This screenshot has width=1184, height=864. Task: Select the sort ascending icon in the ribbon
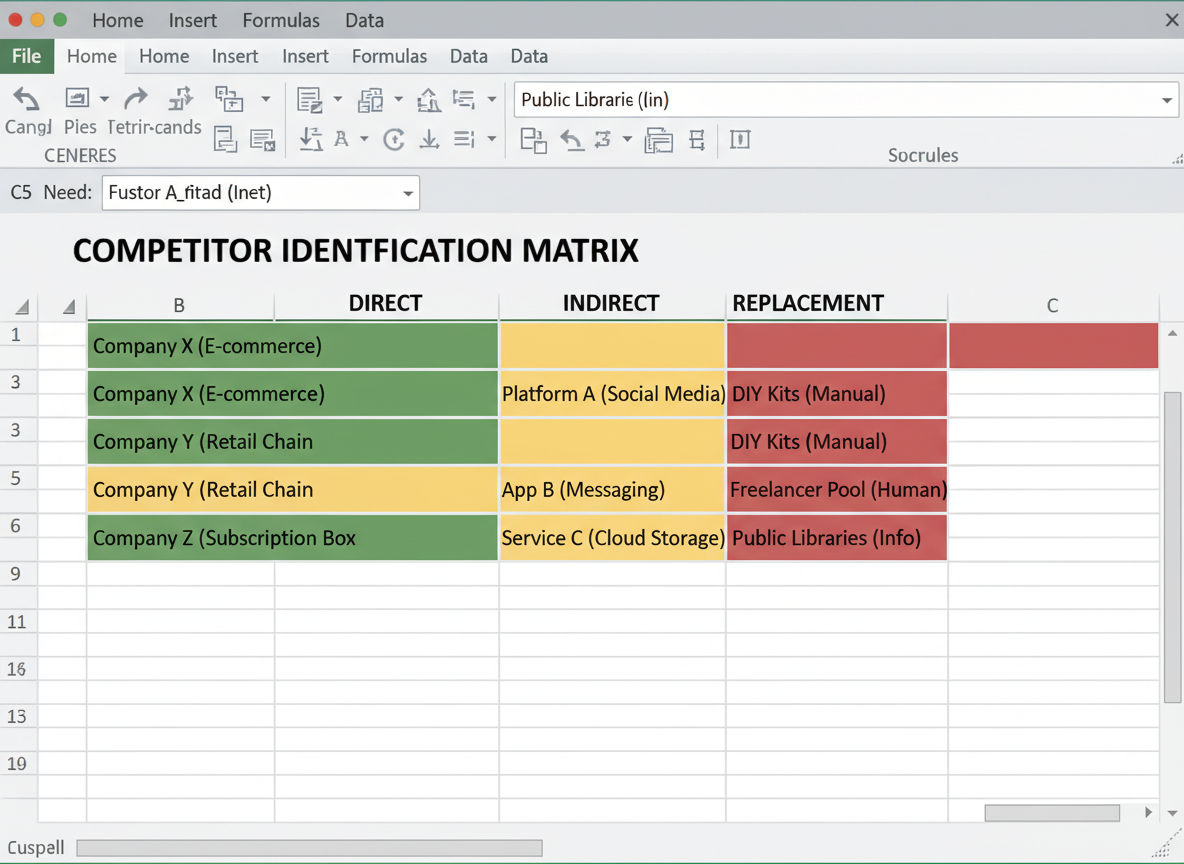(311, 140)
